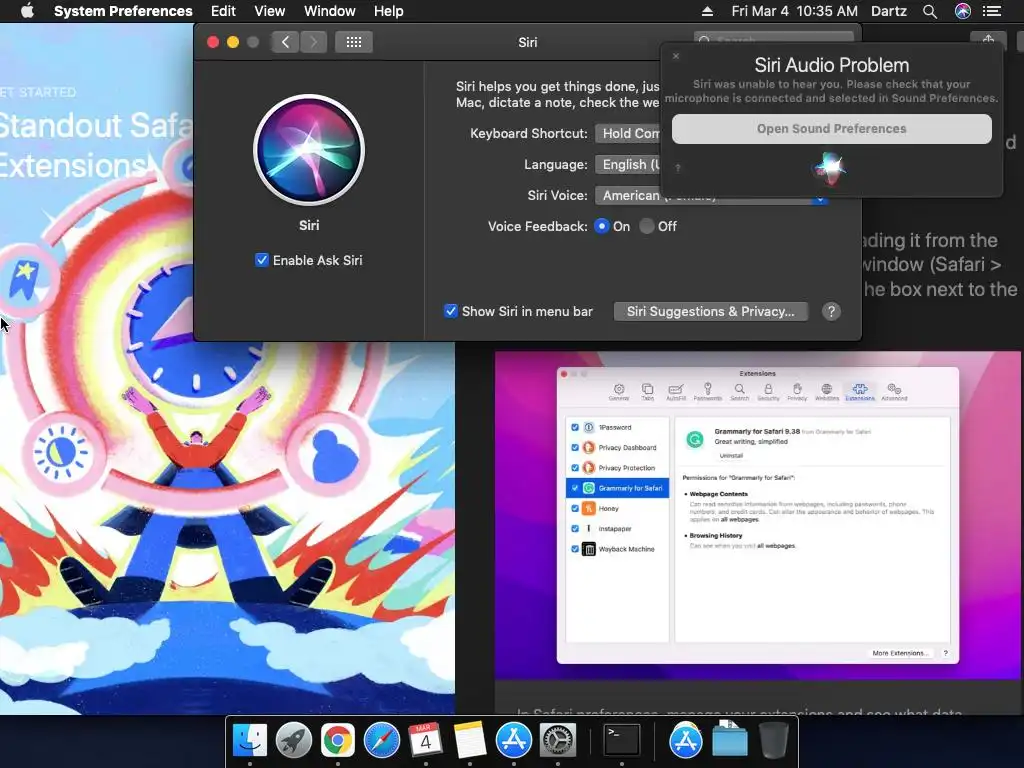Open Calendar showing Mar 4 in Dock

(x=426, y=740)
